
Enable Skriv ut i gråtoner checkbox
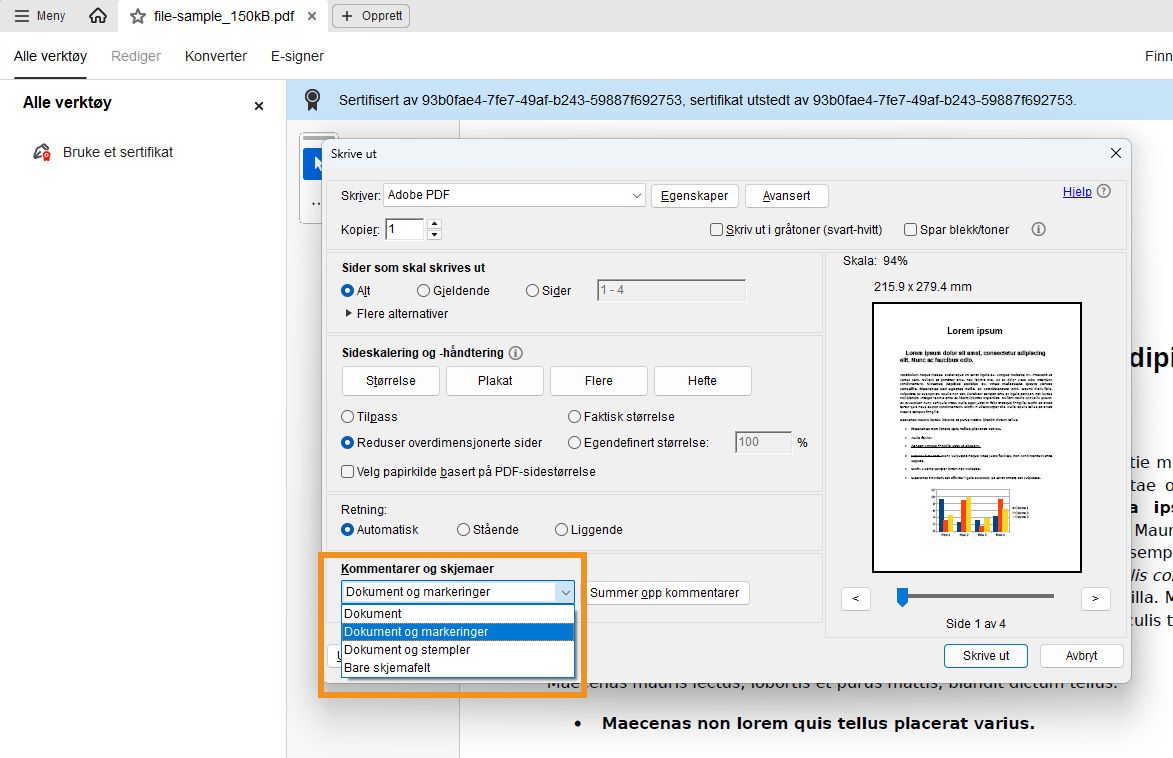pyautogui.click(x=716, y=230)
